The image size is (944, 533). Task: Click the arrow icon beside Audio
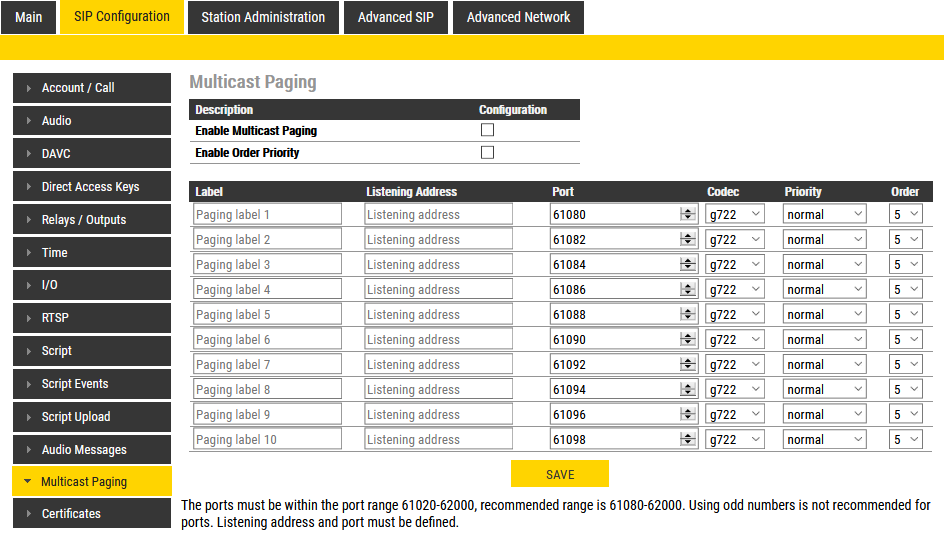[28, 121]
